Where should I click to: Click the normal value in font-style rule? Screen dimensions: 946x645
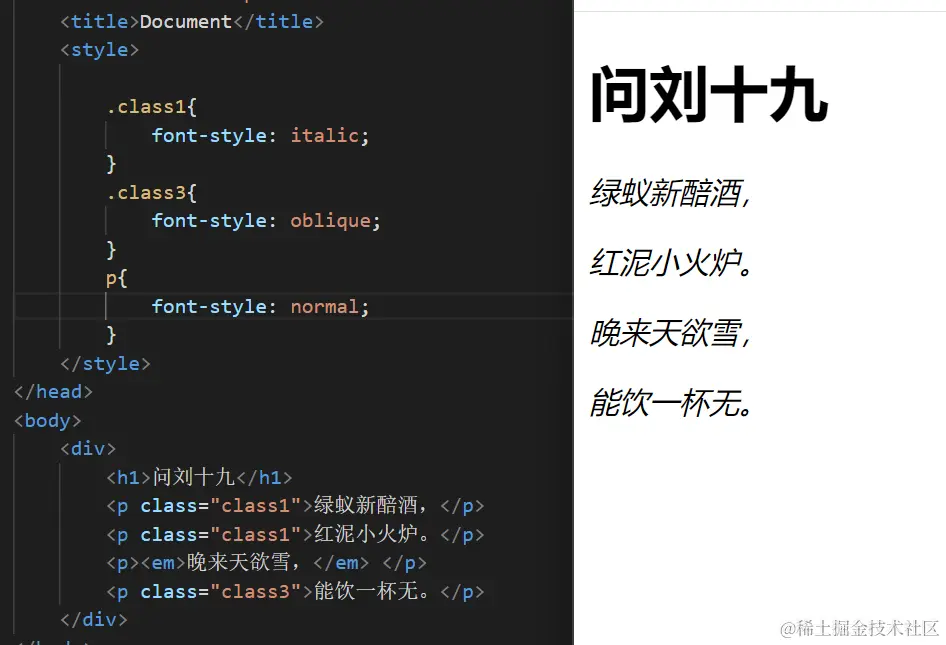point(325,307)
